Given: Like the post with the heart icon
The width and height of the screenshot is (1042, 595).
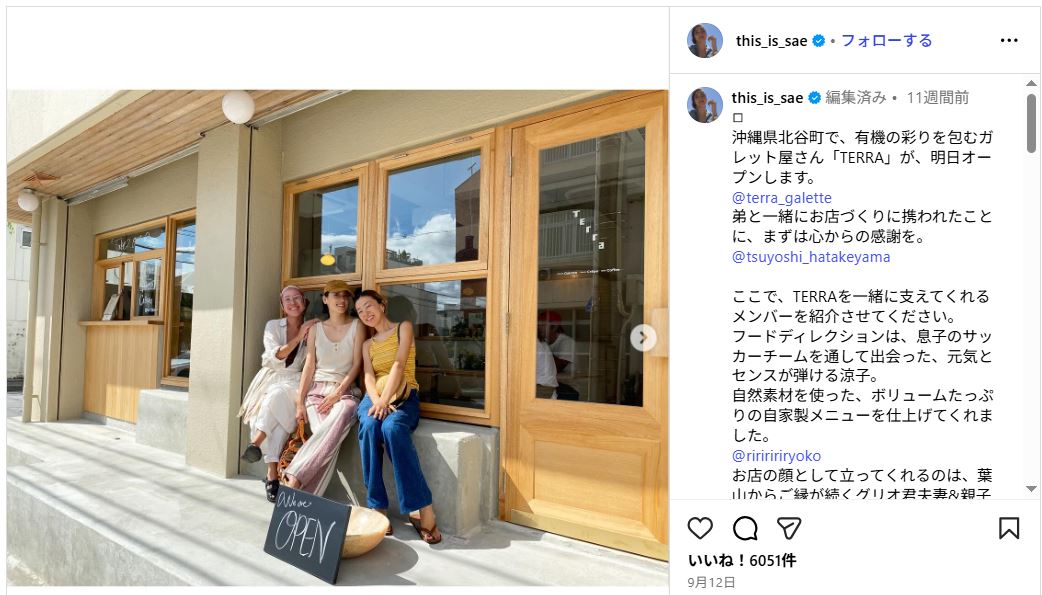Looking at the screenshot, I should [700, 529].
